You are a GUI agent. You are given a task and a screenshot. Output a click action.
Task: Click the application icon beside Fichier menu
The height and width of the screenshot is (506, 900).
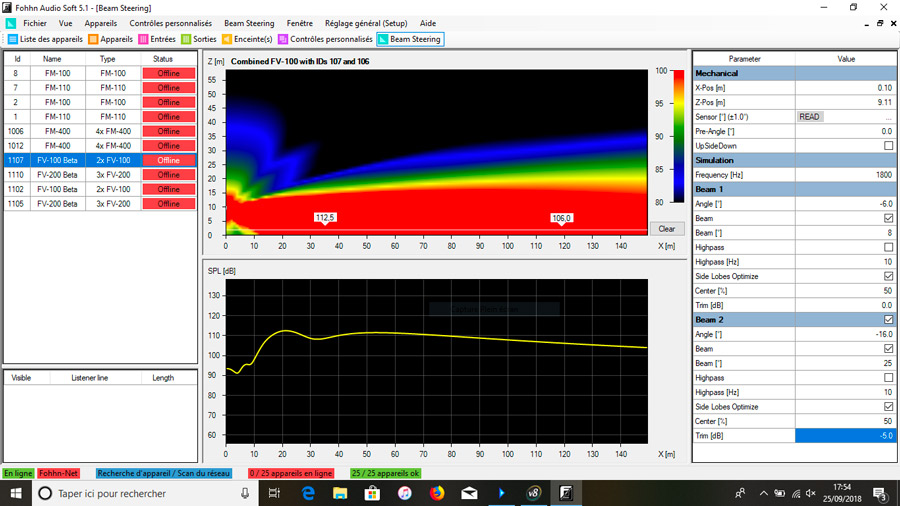pyautogui.click(x=11, y=24)
